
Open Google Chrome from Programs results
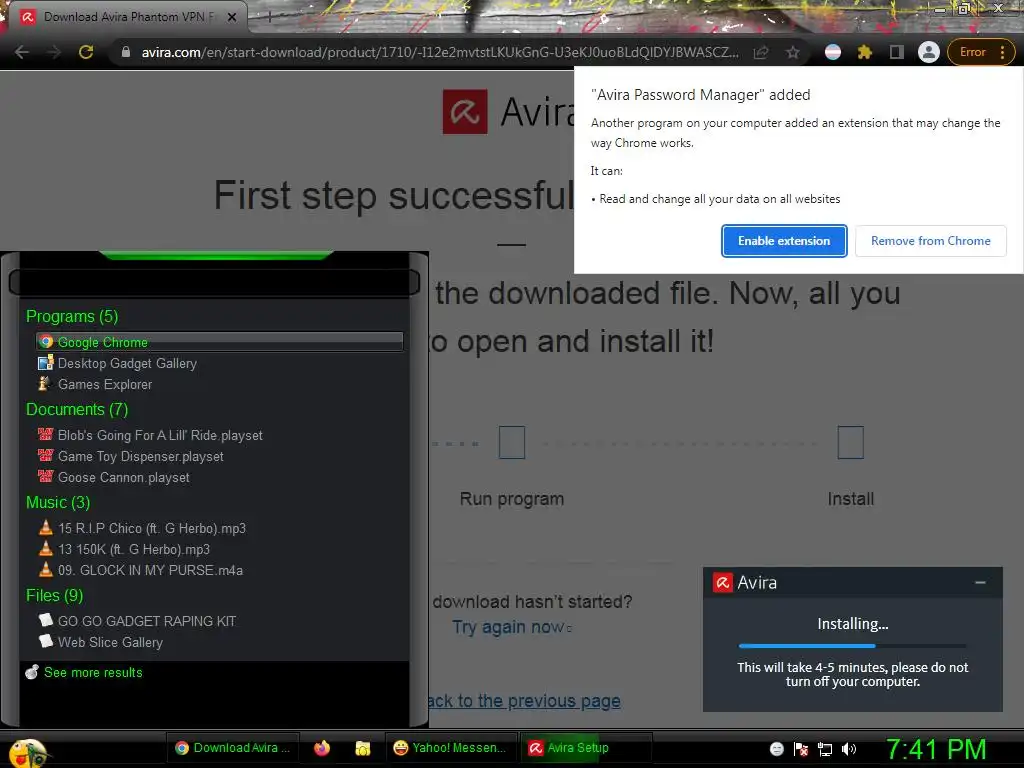coord(220,342)
